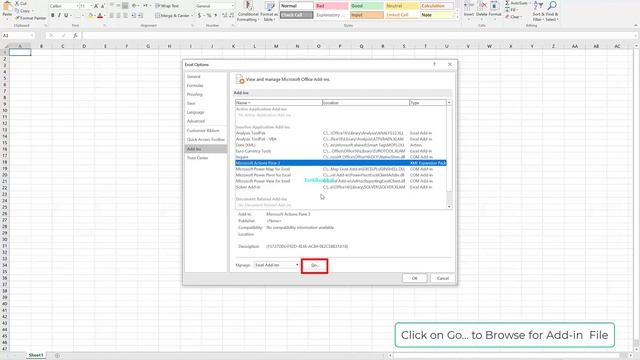
Task: Toggle Wrap Text
Action: click(x=167, y=6)
